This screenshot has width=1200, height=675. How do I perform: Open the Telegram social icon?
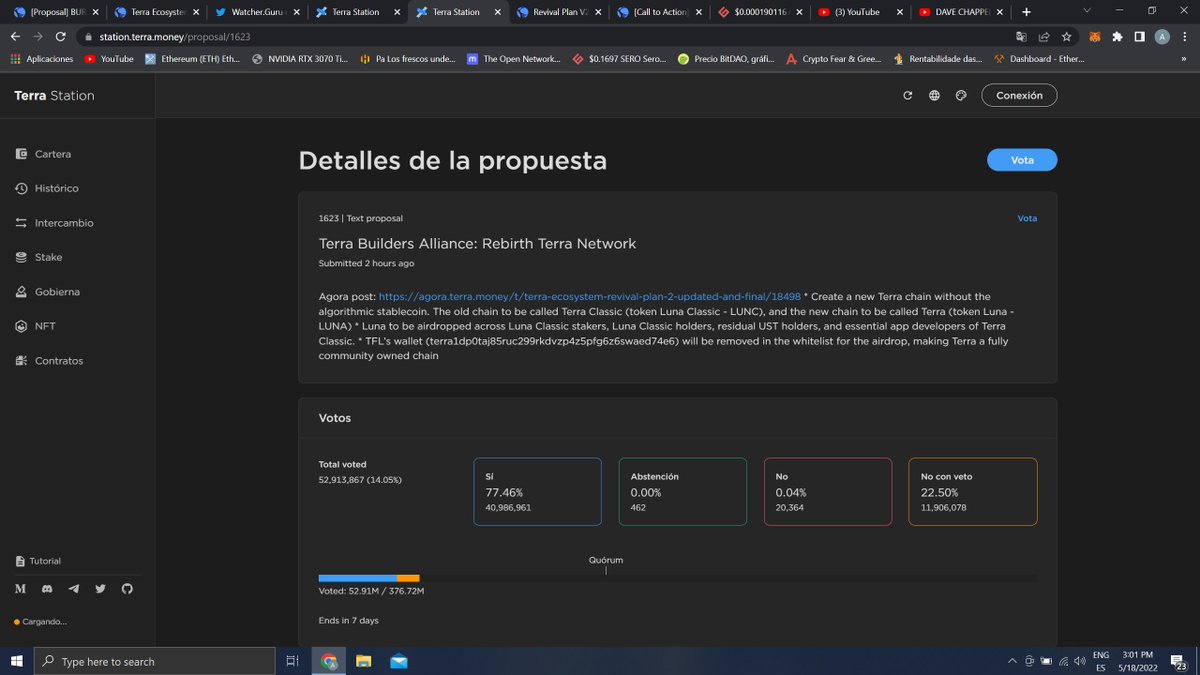click(x=73, y=589)
